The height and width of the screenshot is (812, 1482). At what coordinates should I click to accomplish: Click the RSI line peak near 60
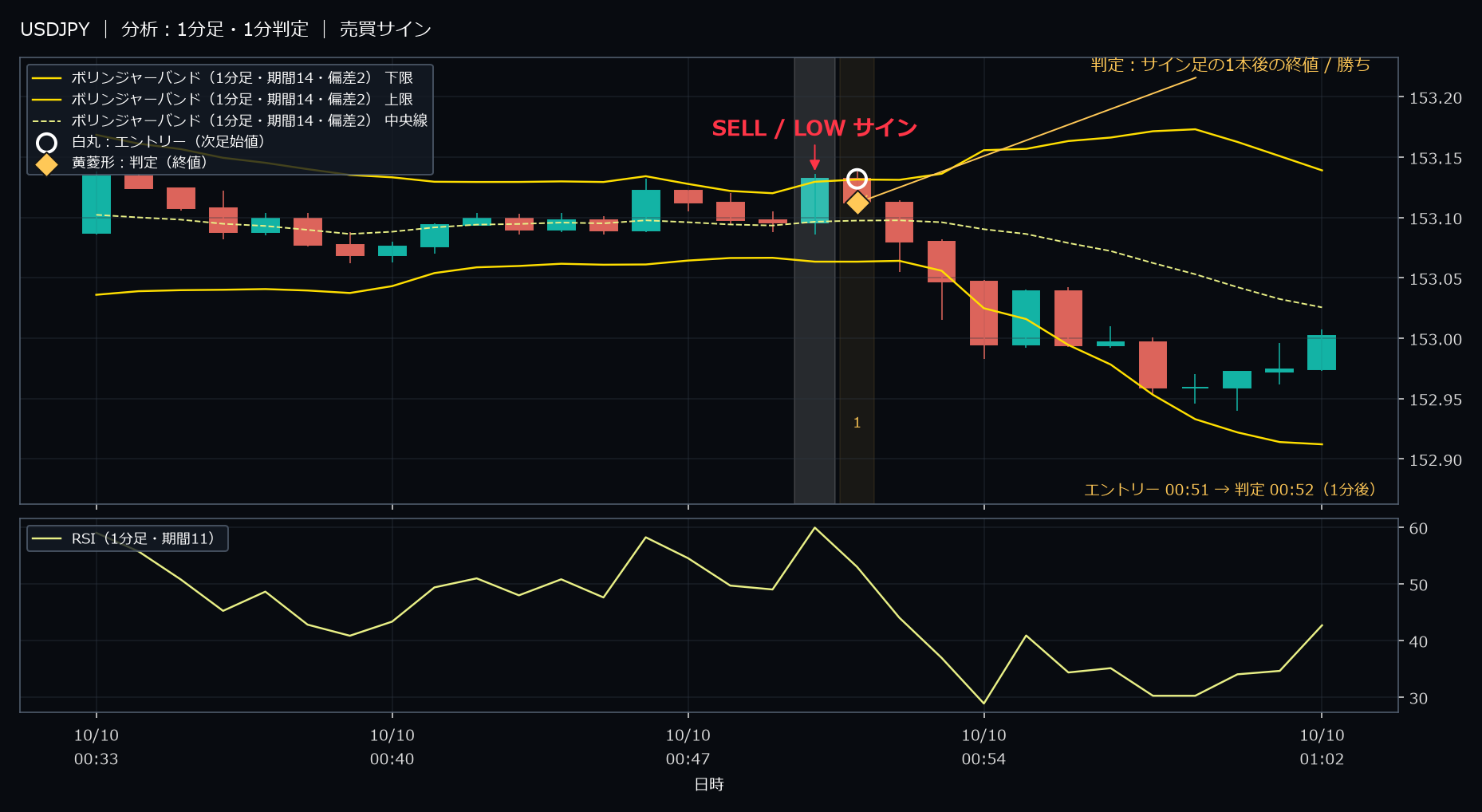tap(814, 528)
